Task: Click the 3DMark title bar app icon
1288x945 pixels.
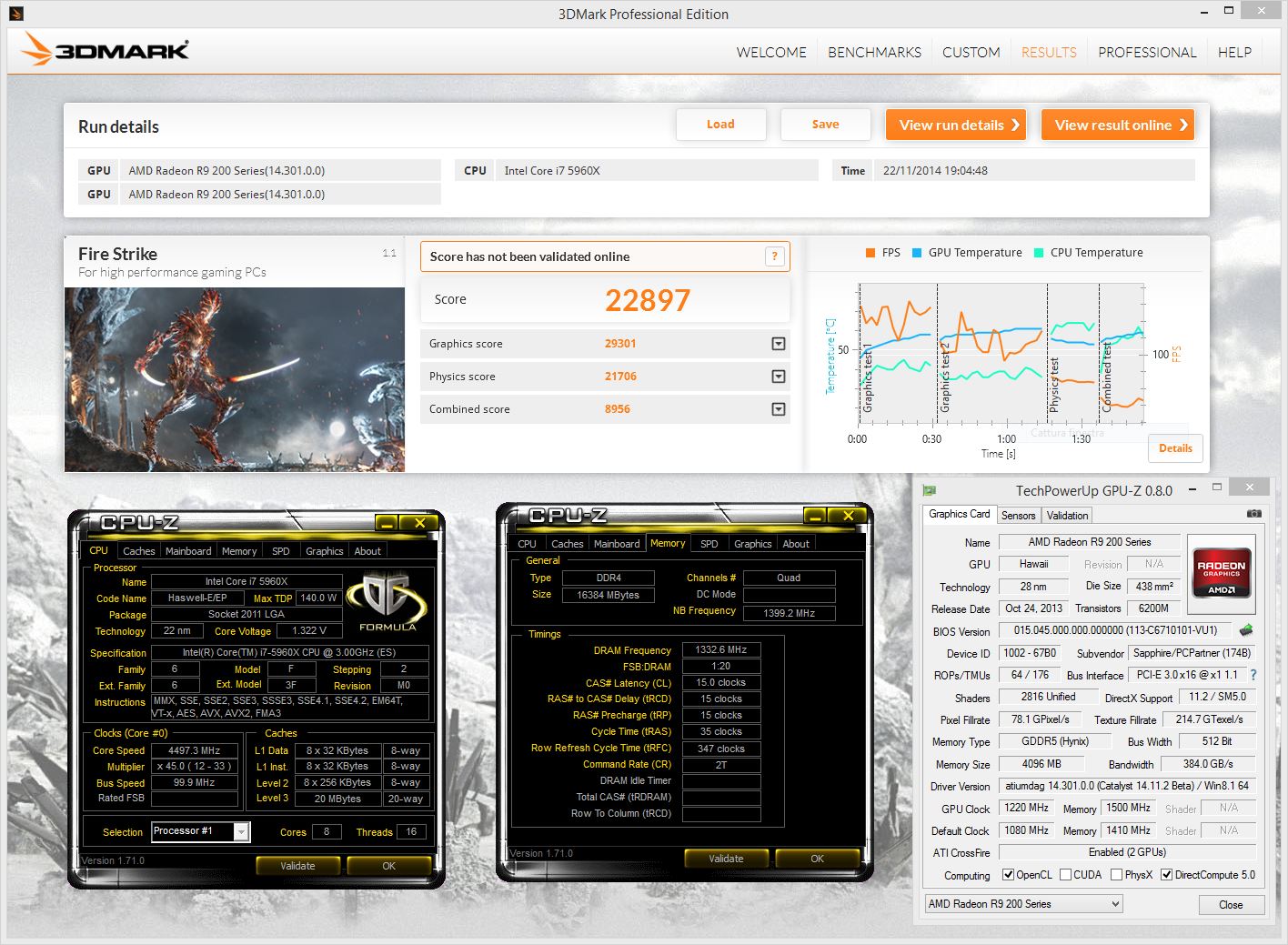Action: pos(15,14)
